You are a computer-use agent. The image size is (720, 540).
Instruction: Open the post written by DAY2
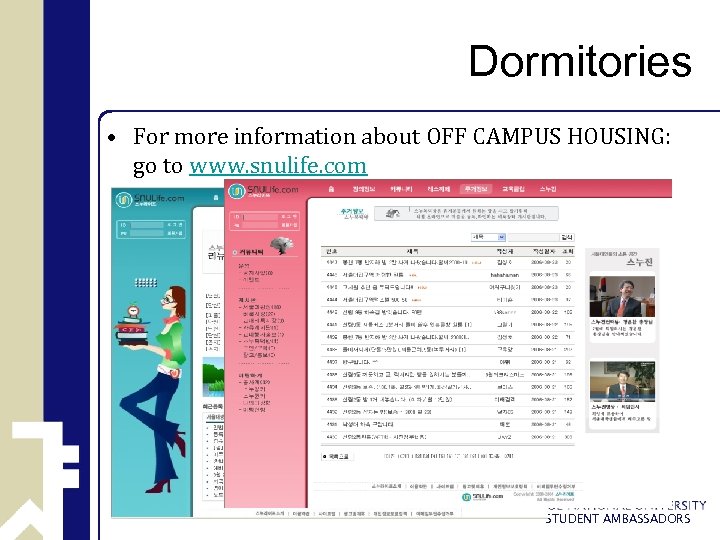click(x=448, y=437)
